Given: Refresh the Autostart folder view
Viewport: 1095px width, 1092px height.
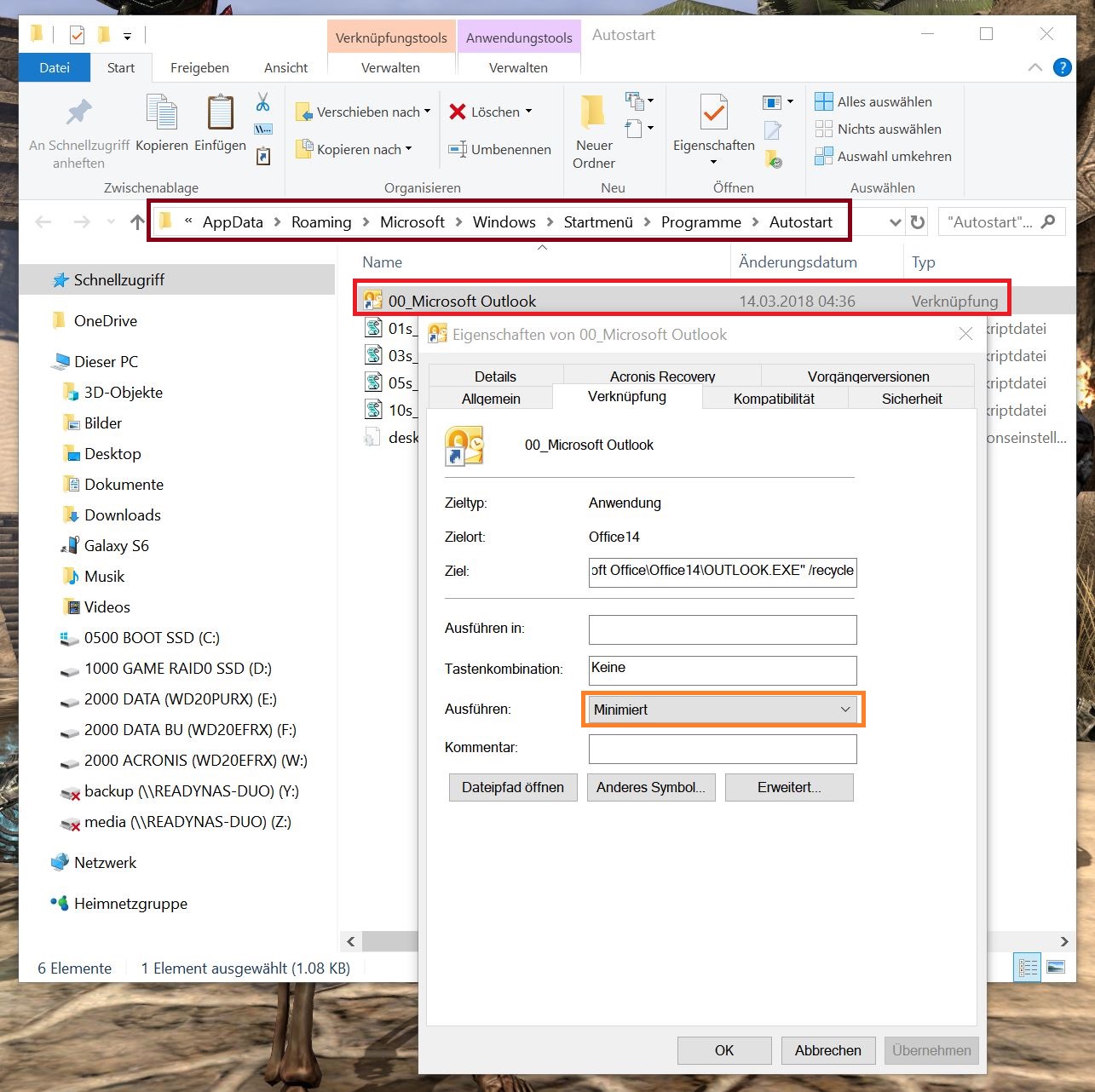Looking at the screenshot, I should (918, 222).
